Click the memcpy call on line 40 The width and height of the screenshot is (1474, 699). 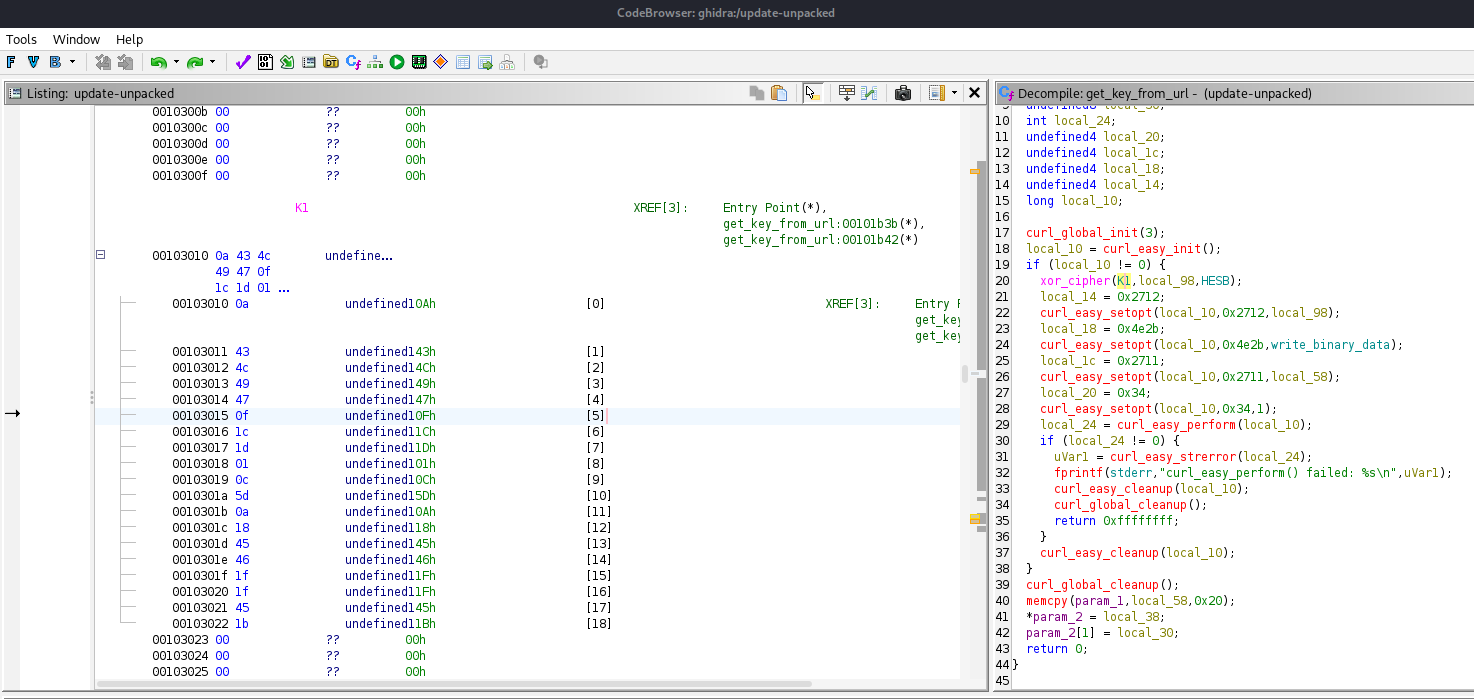(1047, 601)
